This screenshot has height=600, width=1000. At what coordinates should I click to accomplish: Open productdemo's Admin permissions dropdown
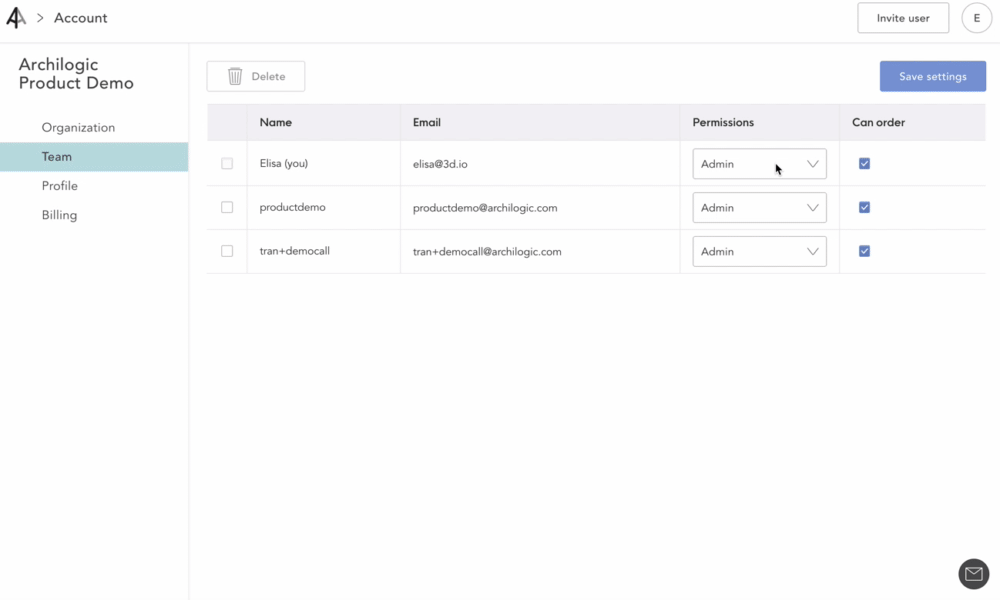(760, 208)
